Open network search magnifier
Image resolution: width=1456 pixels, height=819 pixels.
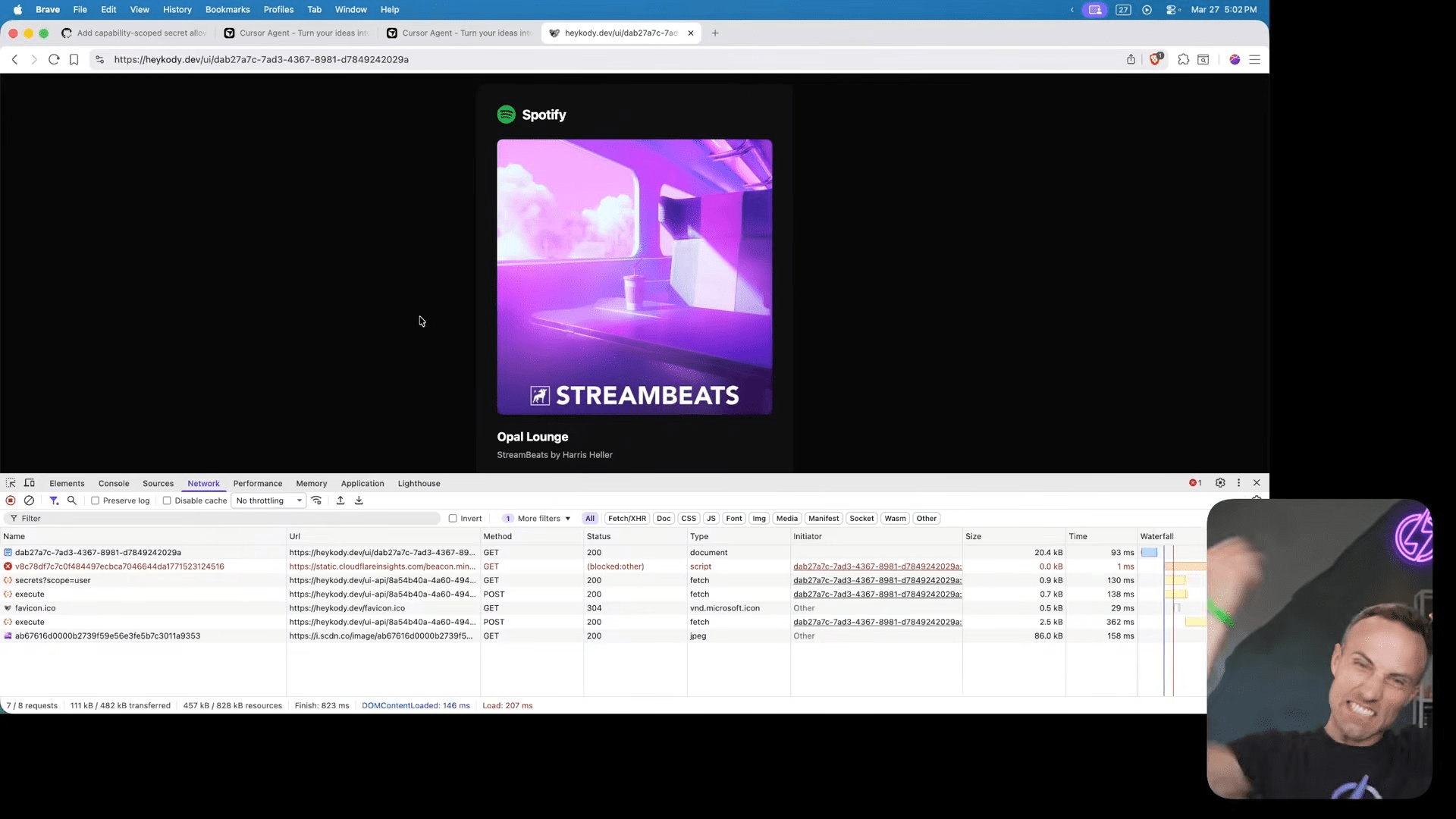point(72,500)
